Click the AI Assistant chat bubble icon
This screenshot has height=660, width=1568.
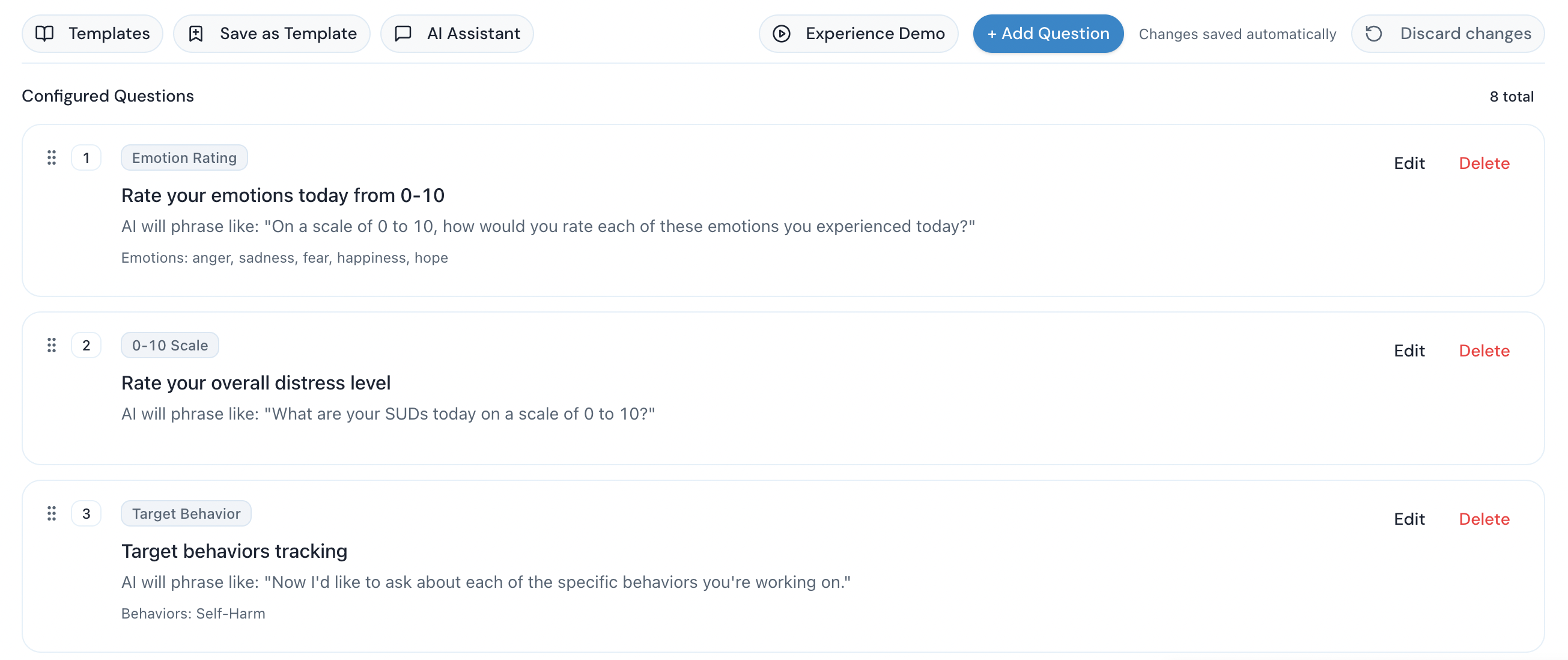[403, 34]
